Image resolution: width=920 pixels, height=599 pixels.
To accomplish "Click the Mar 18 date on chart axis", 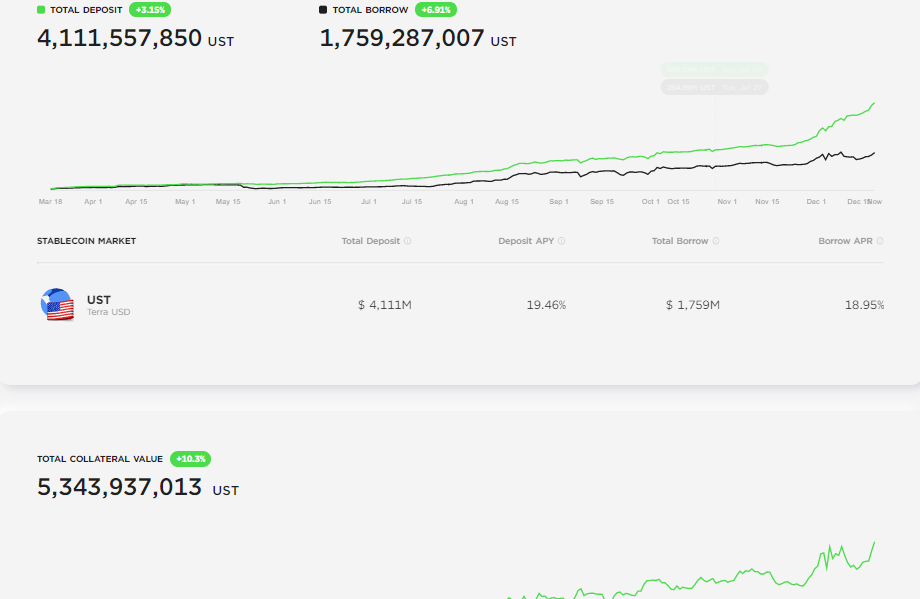I will 51,202.
